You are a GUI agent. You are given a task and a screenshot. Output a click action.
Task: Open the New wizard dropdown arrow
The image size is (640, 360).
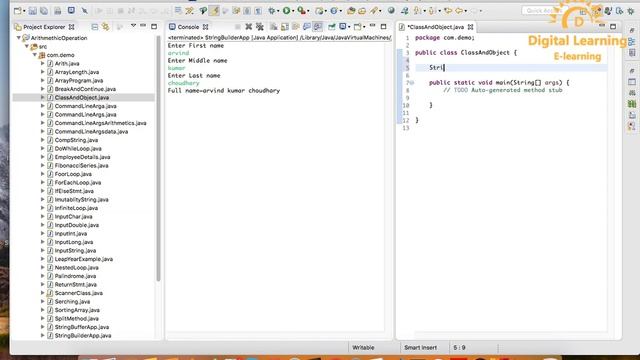24,11
